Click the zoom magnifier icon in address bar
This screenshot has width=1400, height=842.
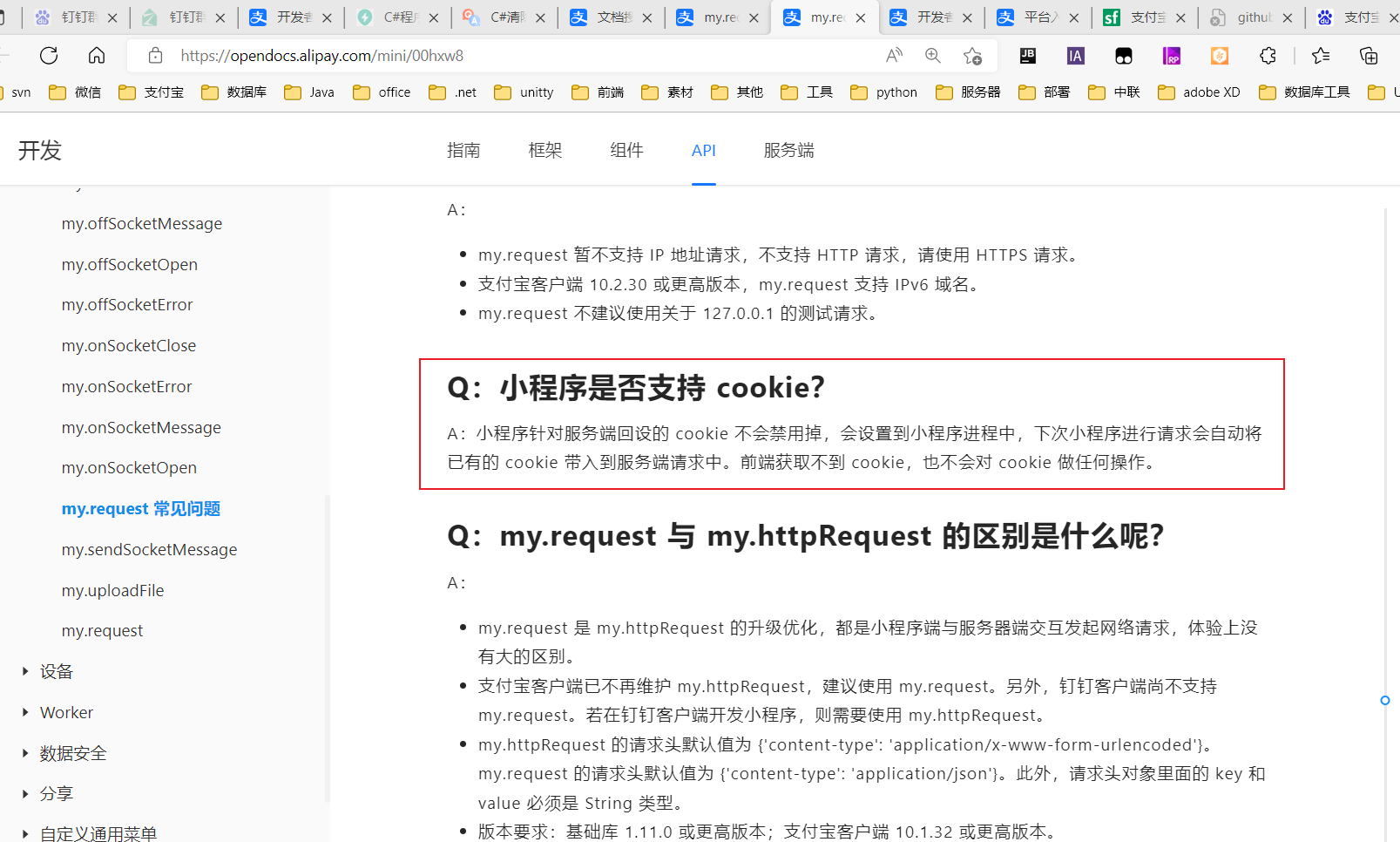tap(933, 56)
